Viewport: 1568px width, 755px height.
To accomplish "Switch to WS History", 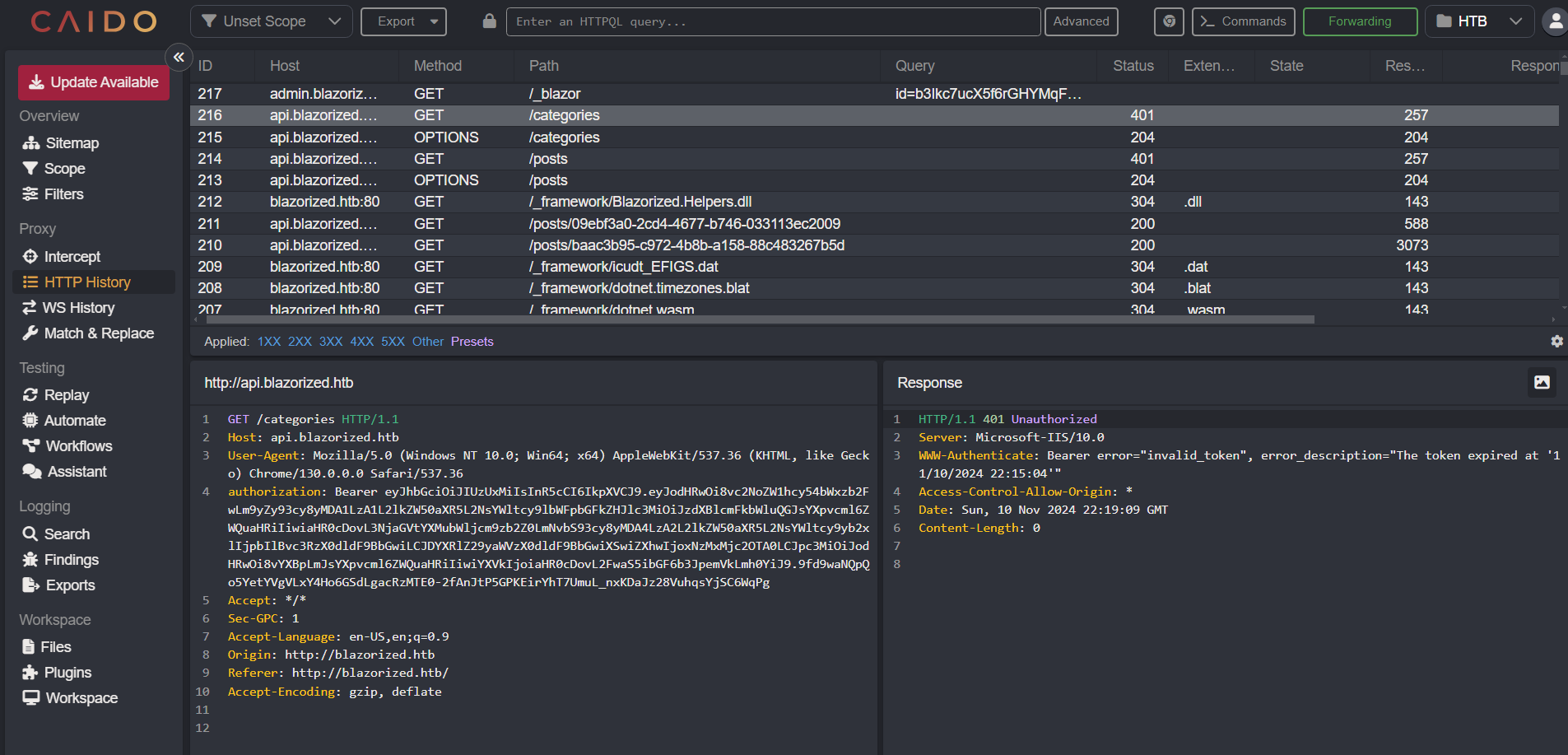I will point(78,307).
